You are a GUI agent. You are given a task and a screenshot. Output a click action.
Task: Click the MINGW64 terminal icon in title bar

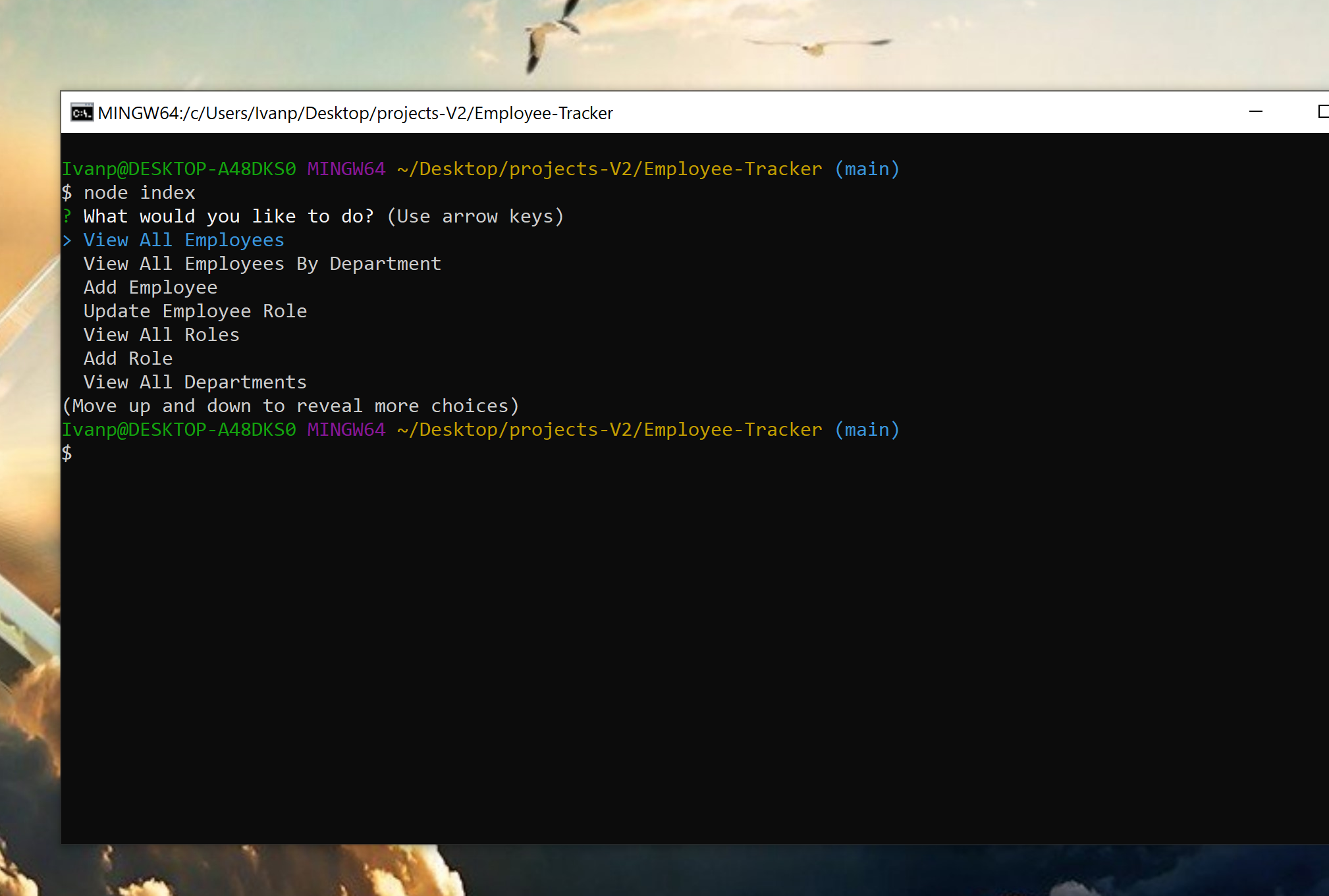(82, 113)
